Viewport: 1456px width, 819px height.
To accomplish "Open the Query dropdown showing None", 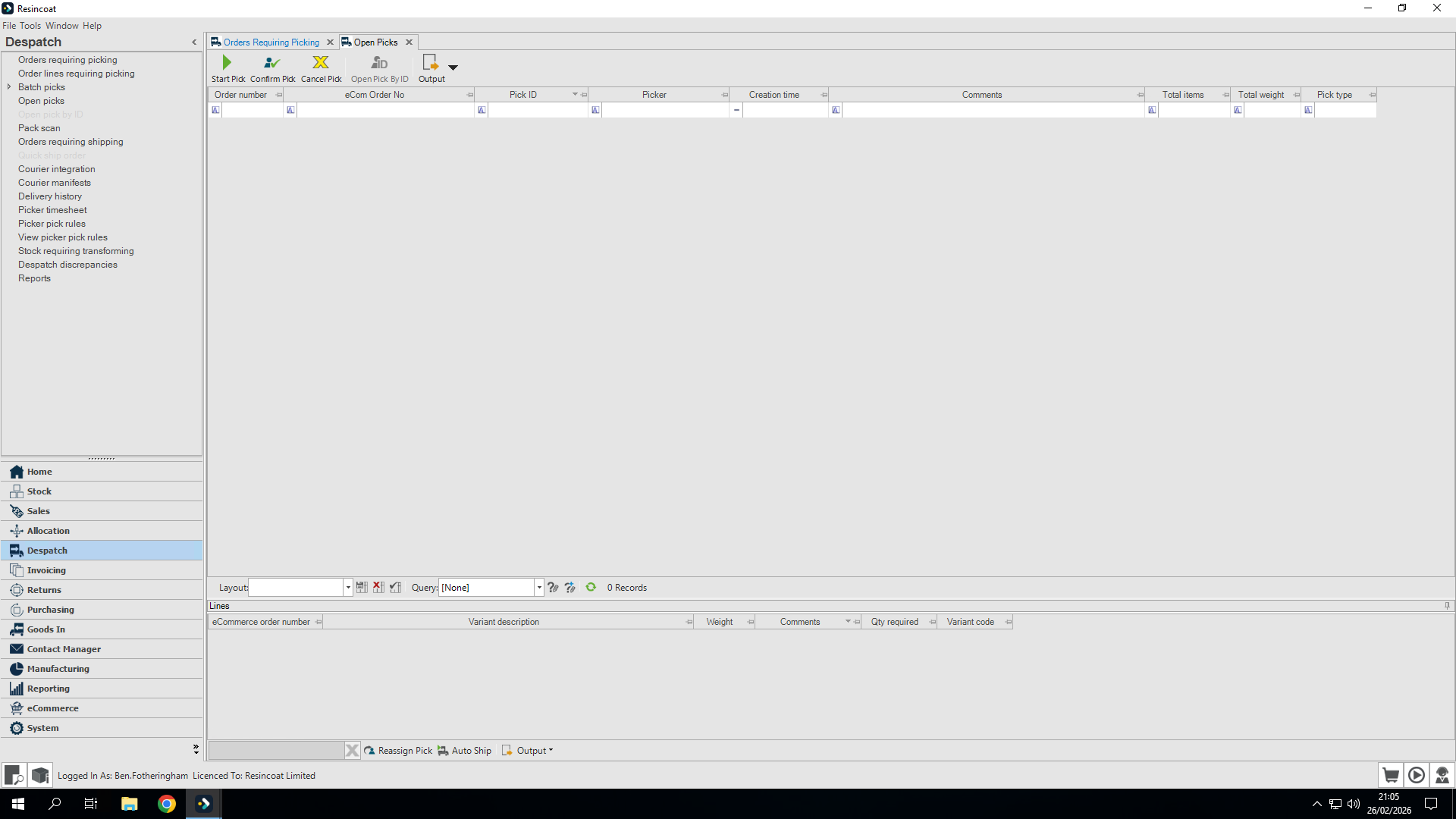I will click(539, 588).
